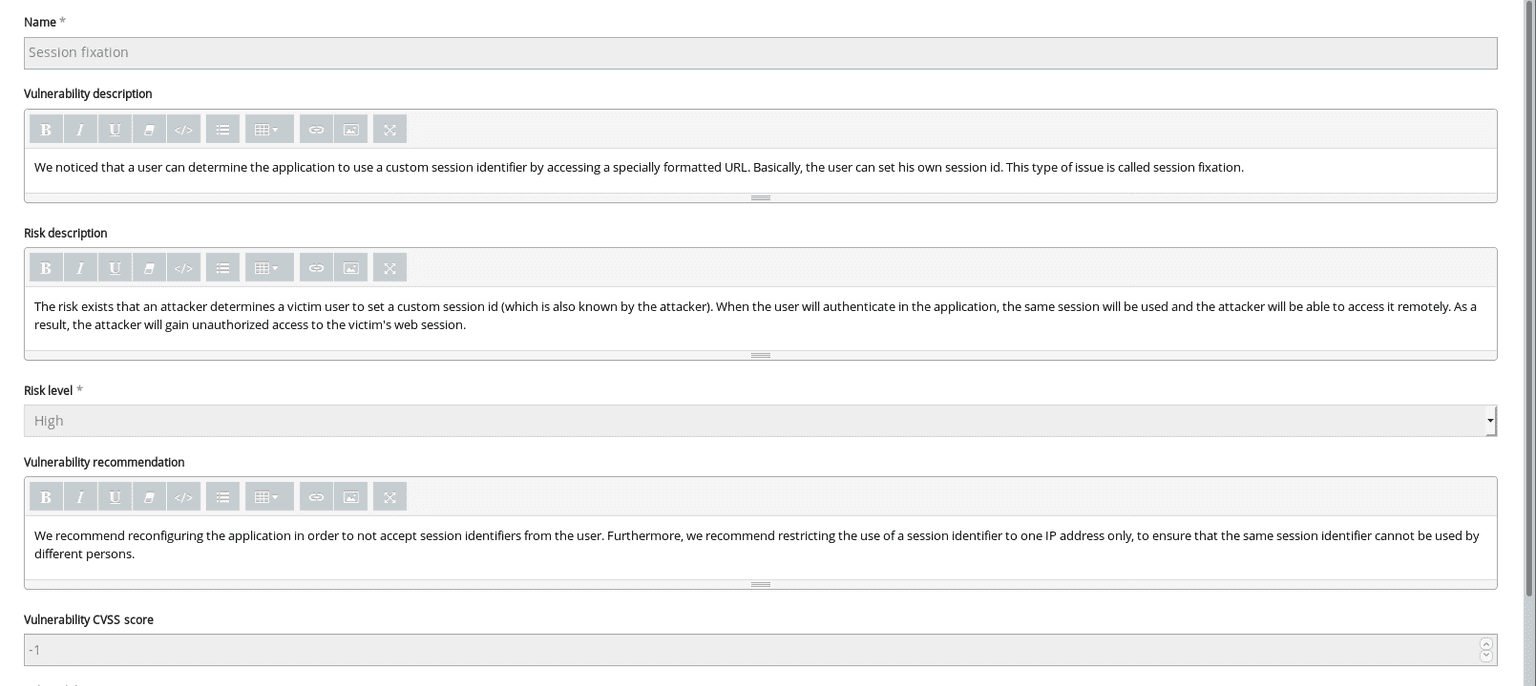Toggle fullscreen mode for Vulnerability description editor

[389, 128]
